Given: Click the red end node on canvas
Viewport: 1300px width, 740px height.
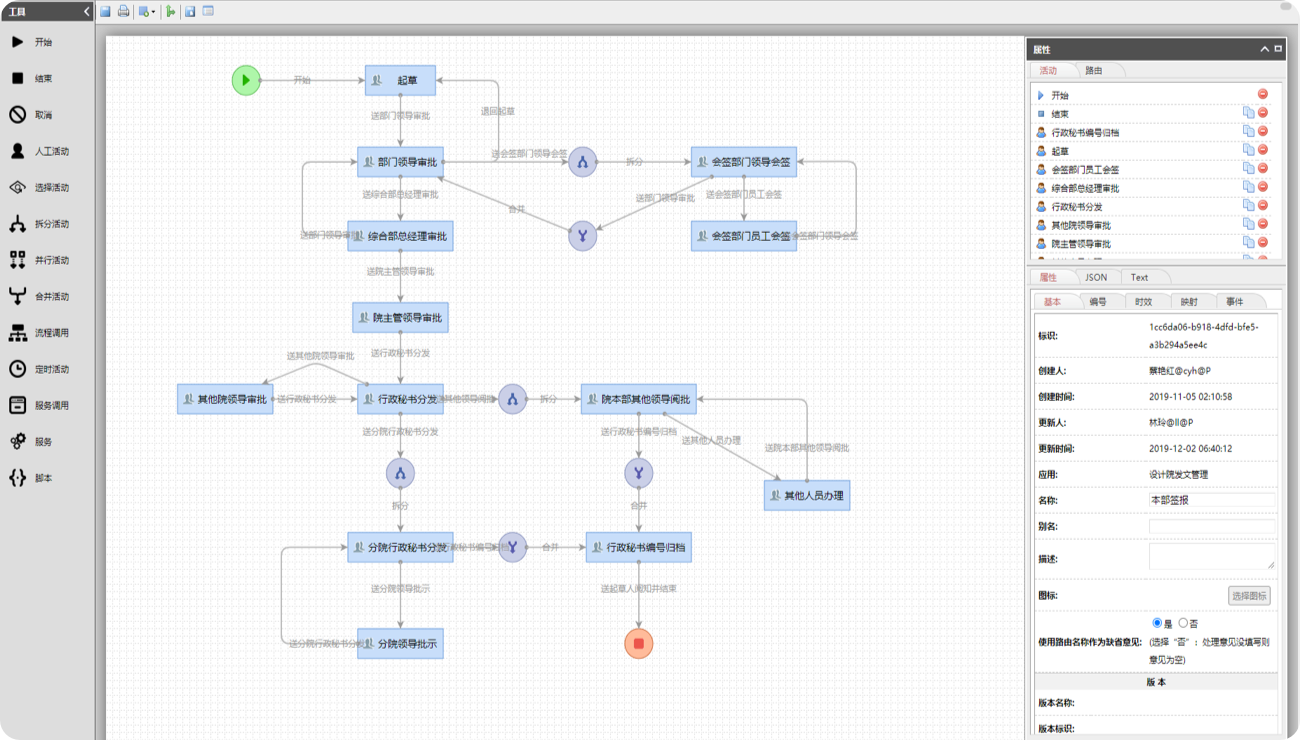Looking at the screenshot, I should pos(639,643).
